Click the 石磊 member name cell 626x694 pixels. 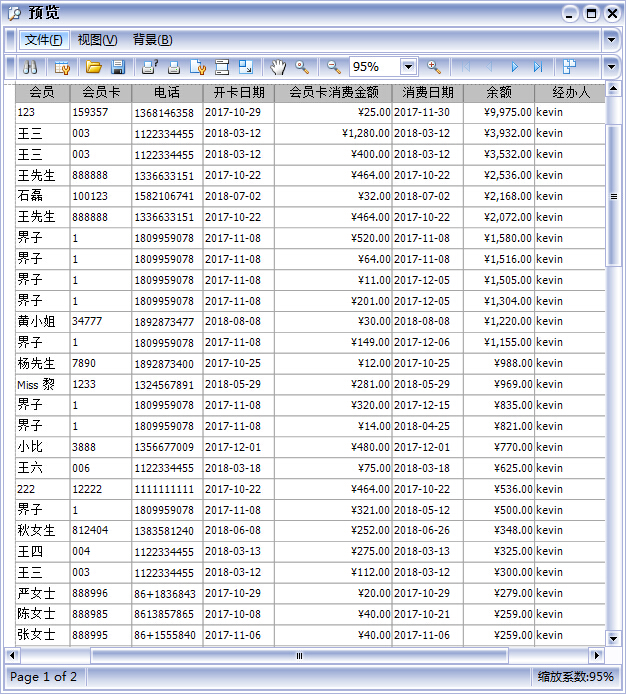(30, 196)
